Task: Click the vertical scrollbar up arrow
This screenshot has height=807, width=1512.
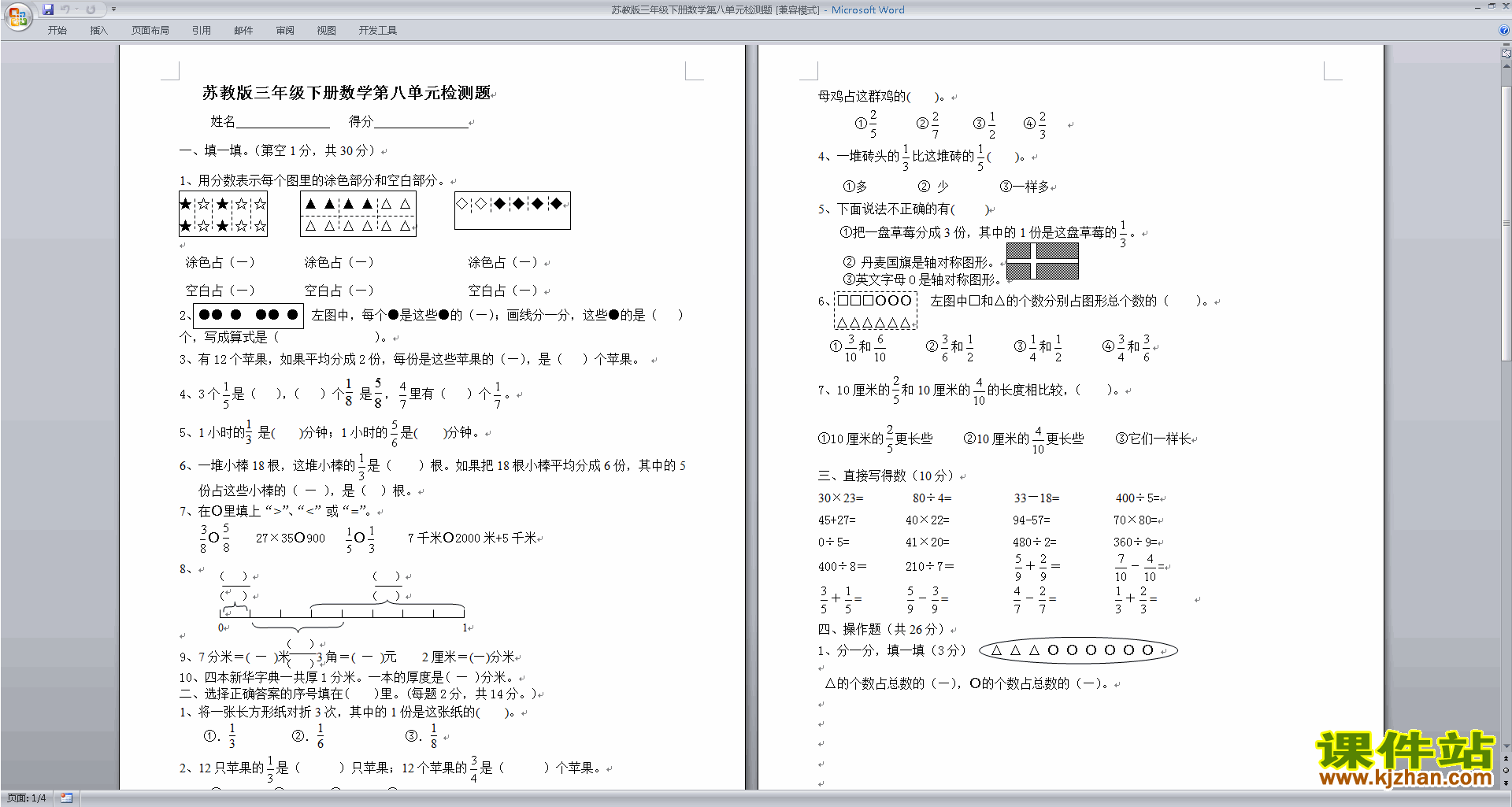Action: pyautogui.click(x=1506, y=66)
